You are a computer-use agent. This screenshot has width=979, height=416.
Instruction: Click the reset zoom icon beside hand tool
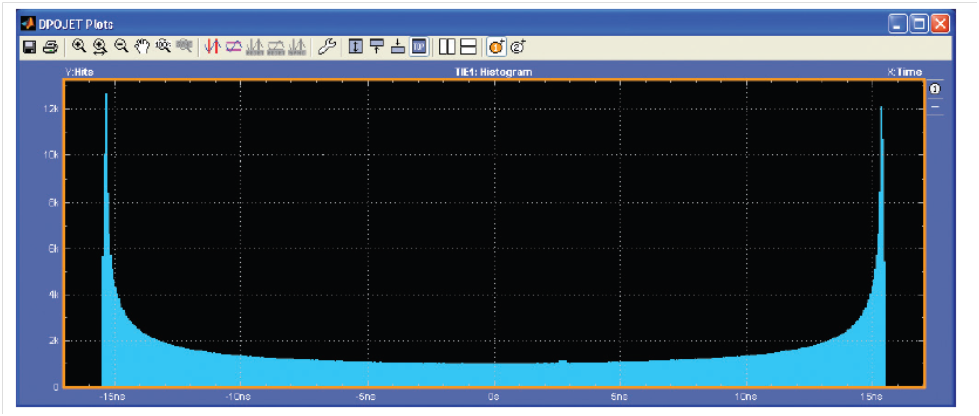pos(161,47)
